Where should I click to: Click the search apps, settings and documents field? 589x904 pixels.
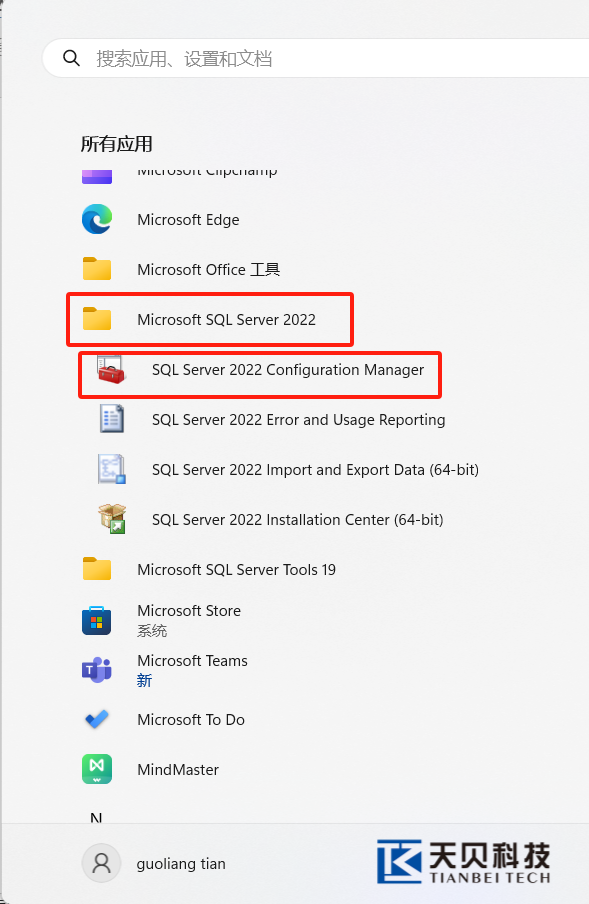316,58
